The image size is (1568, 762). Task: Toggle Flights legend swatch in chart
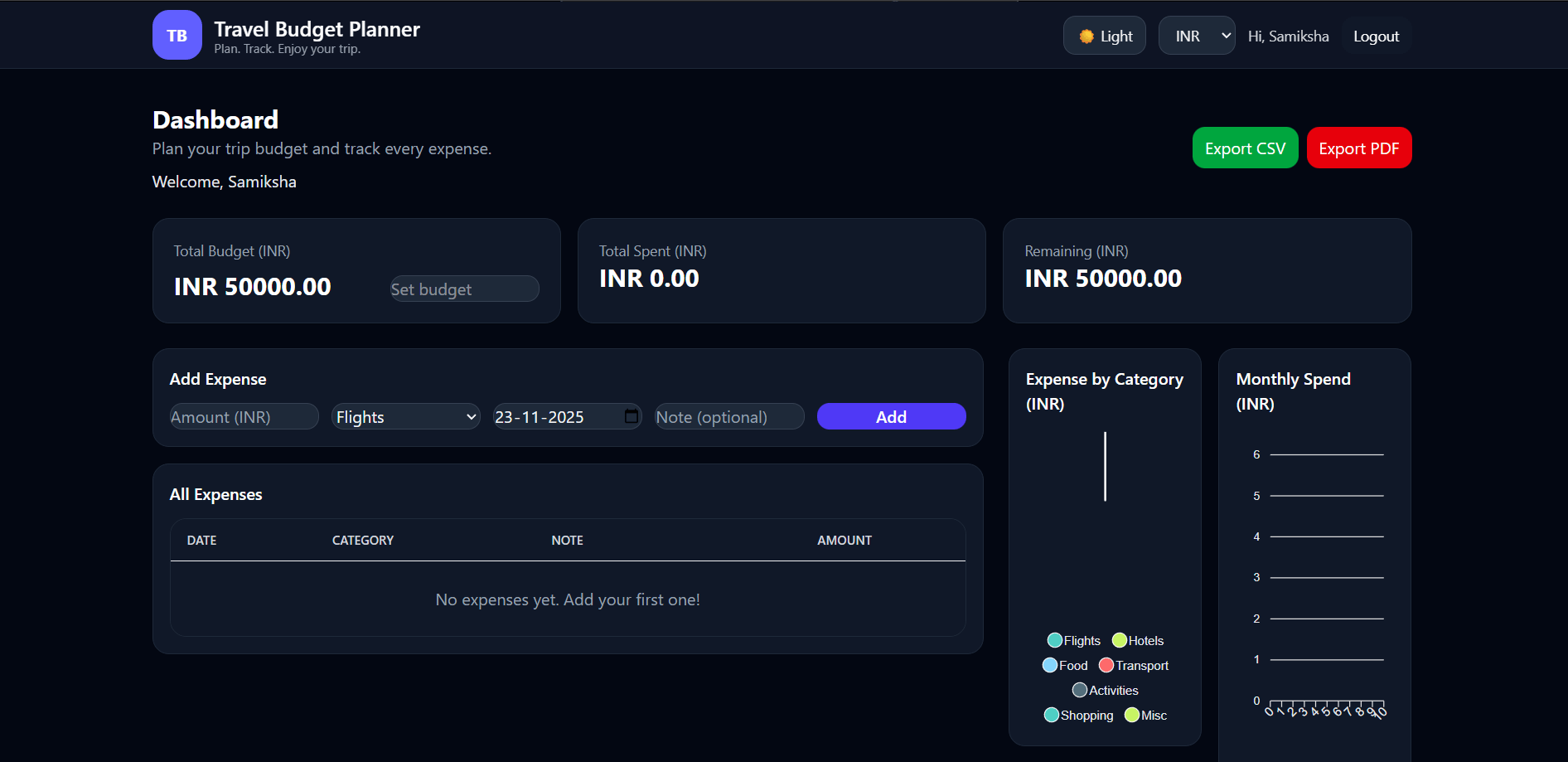point(1055,640)
